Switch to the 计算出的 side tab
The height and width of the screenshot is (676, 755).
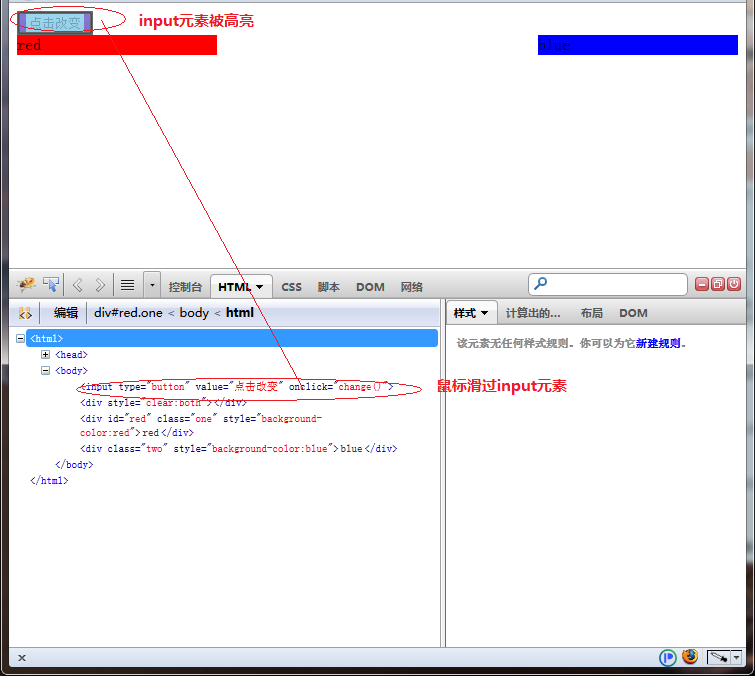[x=533, y=313]
